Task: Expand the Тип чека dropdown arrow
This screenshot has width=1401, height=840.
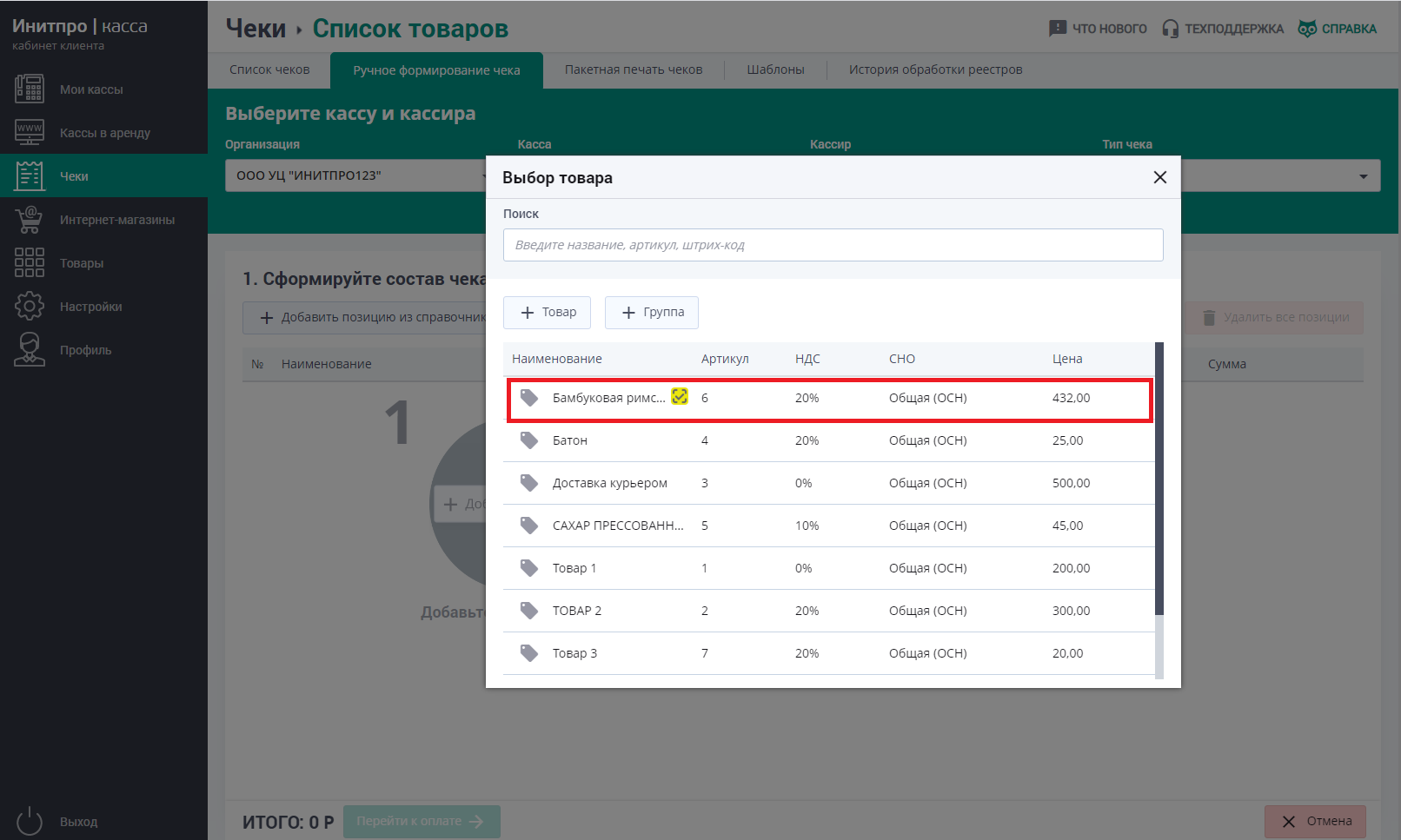Action: click(1363, 176)
